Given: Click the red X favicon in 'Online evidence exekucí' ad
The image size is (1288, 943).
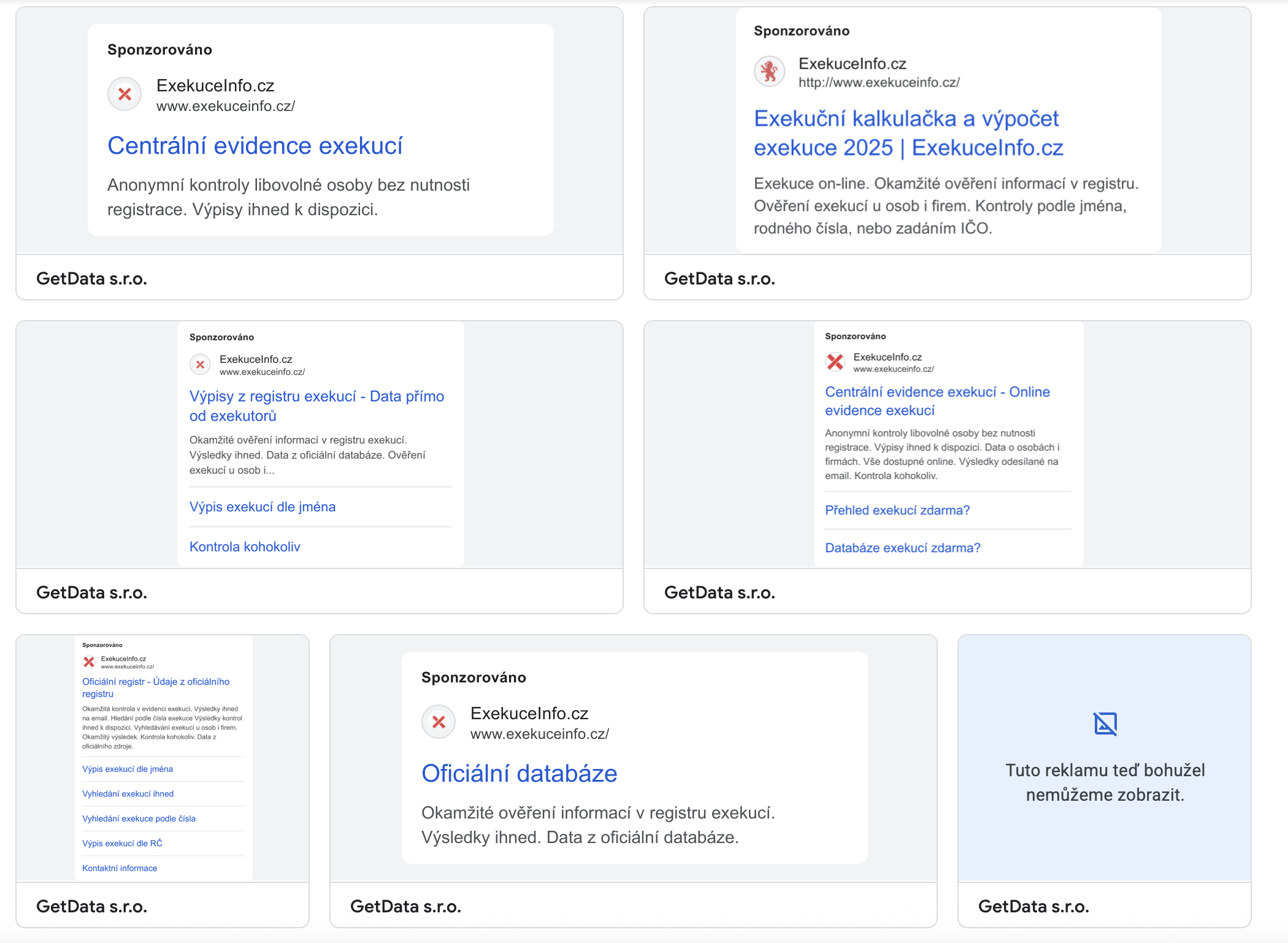Looking at the screenshot, I should [835, 362].
